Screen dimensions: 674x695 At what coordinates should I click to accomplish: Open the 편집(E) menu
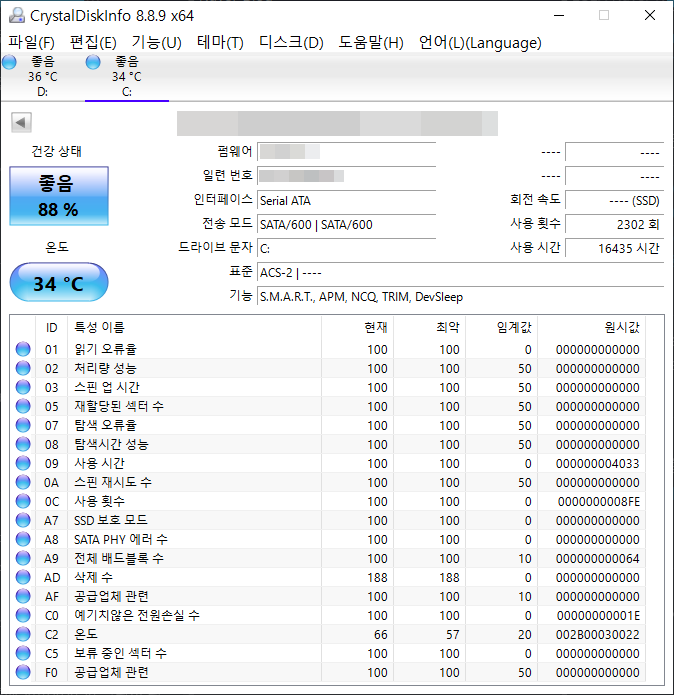[x=94, y=43]
